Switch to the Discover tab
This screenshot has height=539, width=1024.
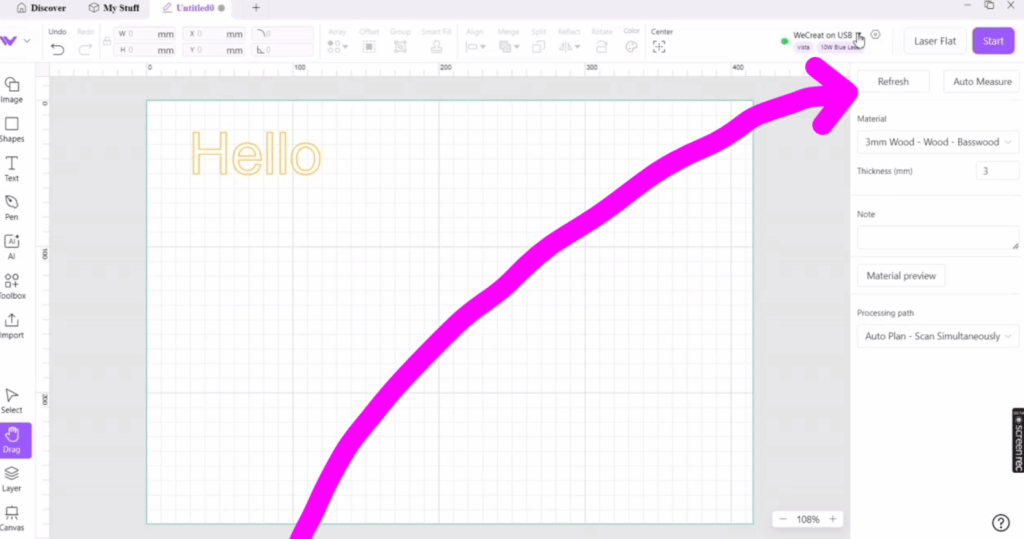(42, 8)
